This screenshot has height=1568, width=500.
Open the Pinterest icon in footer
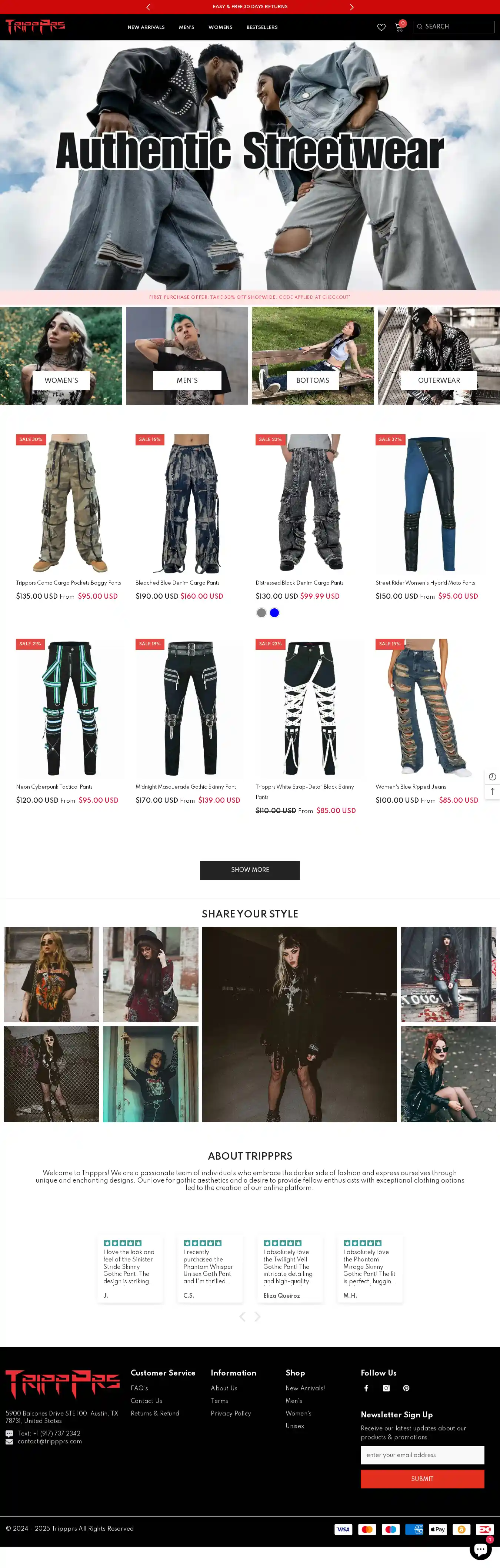(406, 1388)
